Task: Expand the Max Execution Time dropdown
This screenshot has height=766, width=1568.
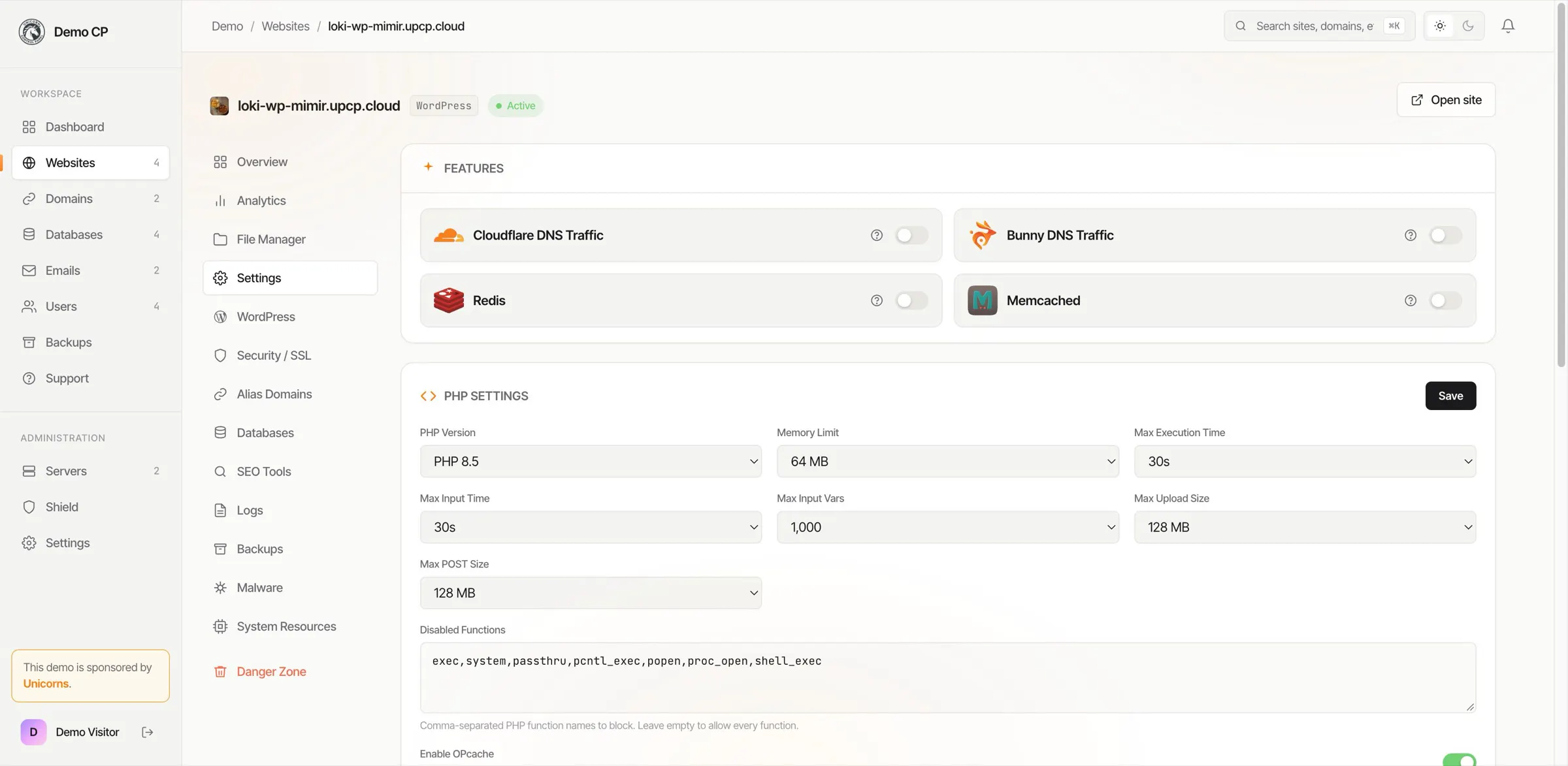Action: (1305, 461)
